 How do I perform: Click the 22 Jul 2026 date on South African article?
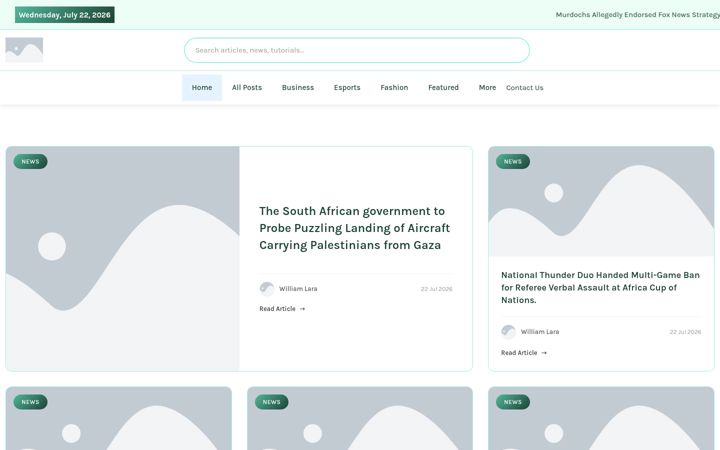point(437,289)
